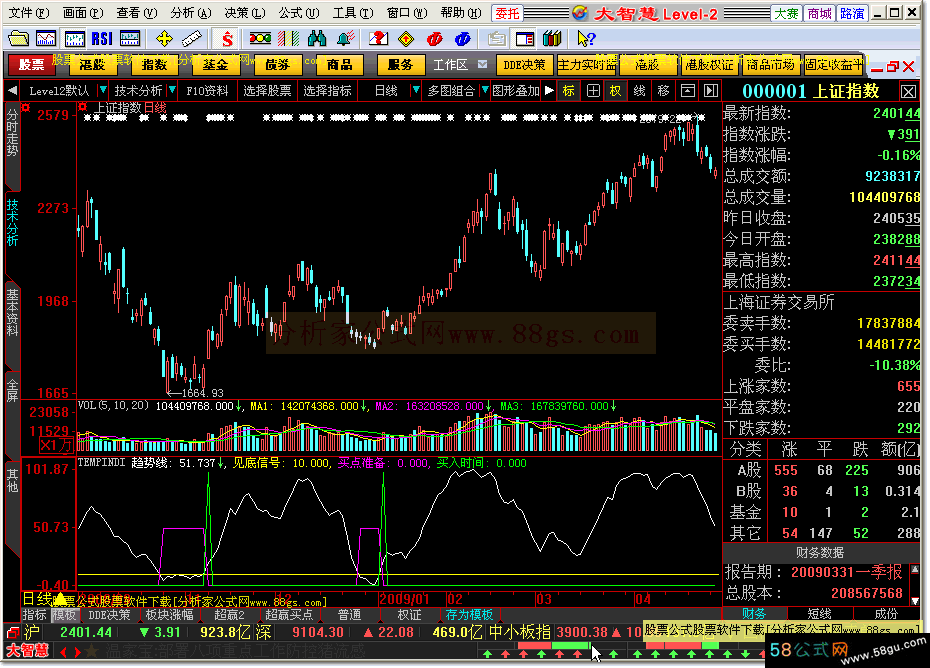Click the alarm bell alert icon
Image resolution: width=930 pixels, height=668 pixels.
tap(345, 39)
